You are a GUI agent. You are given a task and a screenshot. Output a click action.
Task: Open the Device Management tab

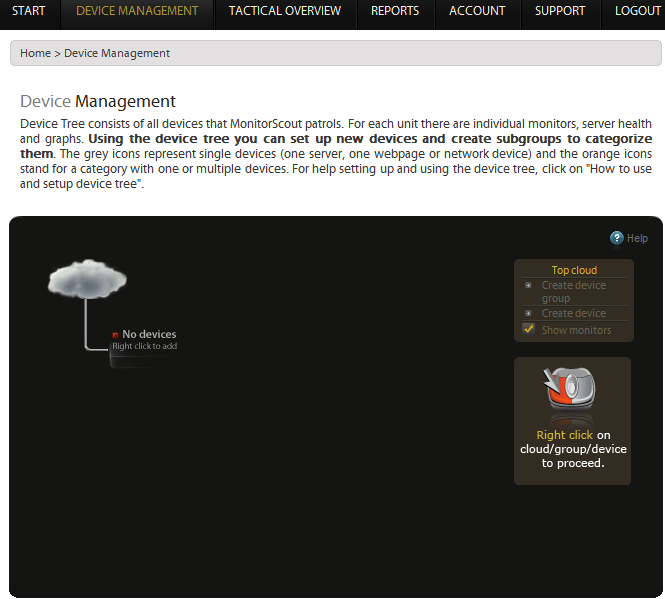pyautogui.click(x=137, y=11)
